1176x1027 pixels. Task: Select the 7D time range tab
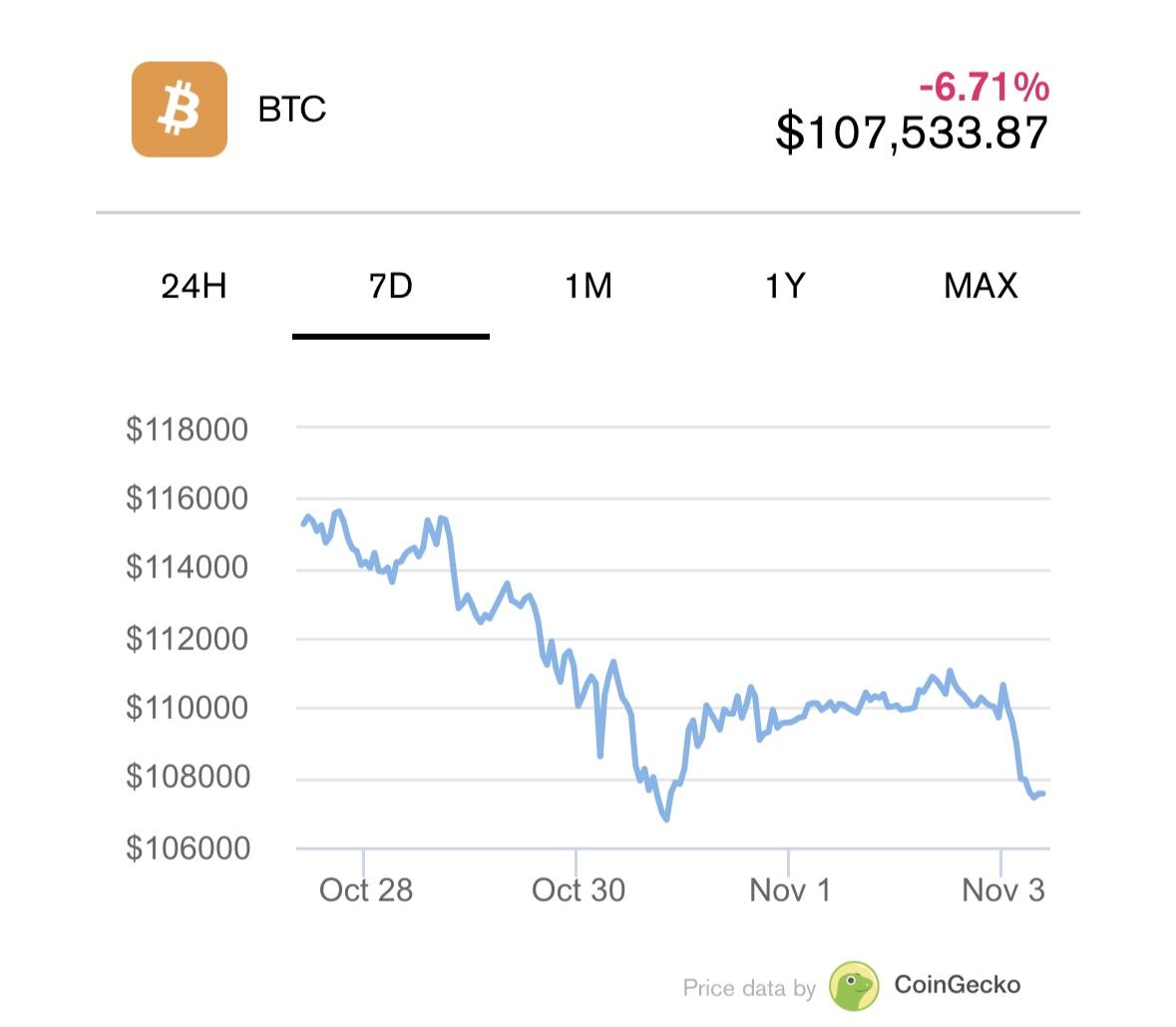click(x=390, y=286)
